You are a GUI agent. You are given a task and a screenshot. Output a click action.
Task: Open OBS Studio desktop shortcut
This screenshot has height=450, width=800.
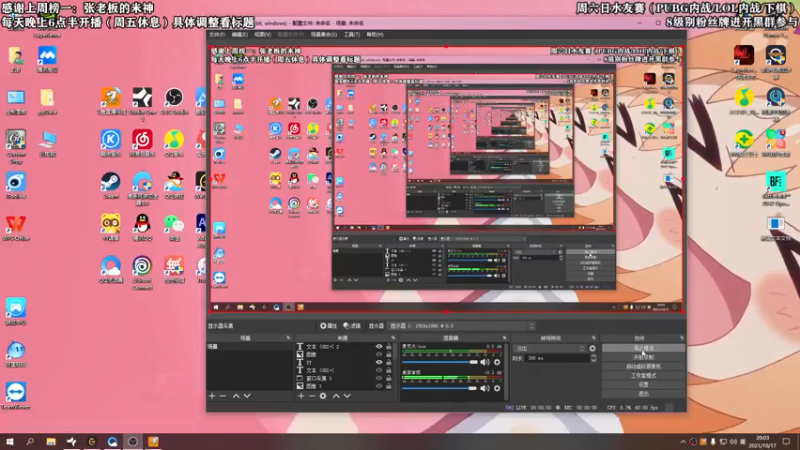pos(174,101)
